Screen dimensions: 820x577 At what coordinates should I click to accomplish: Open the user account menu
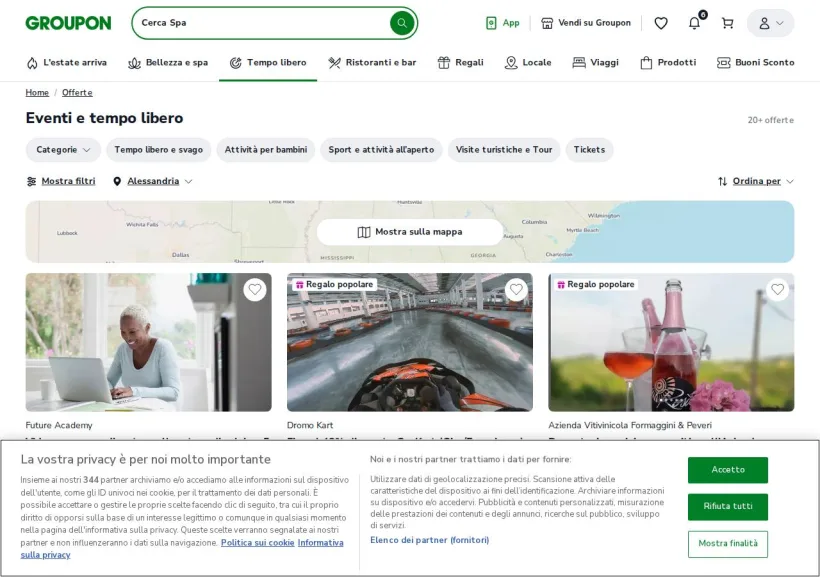click(770, 23)
